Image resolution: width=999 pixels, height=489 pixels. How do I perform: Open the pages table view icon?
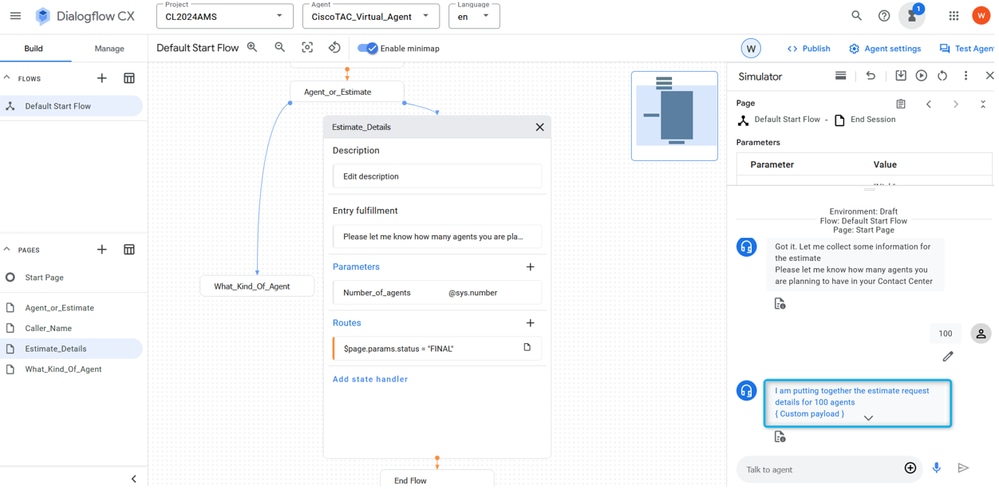point(129,249)
